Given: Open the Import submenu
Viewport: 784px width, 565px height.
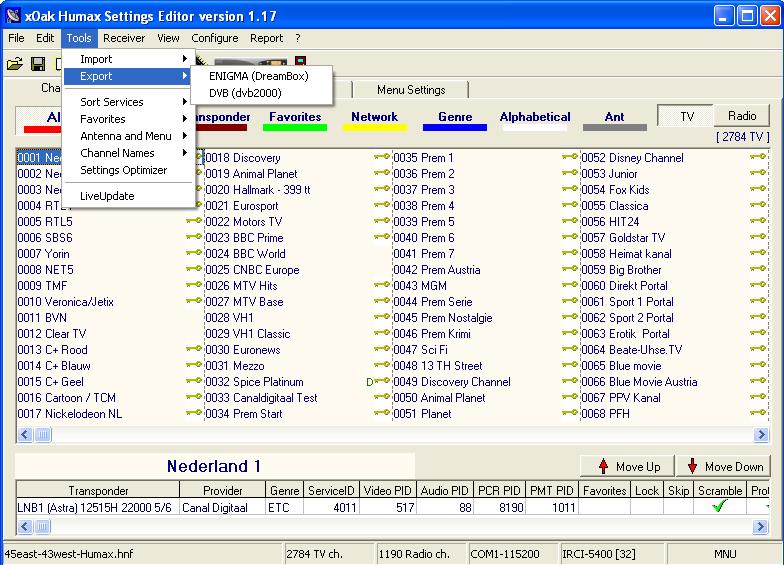Looking at the screenshot, I should coord(128,59).
